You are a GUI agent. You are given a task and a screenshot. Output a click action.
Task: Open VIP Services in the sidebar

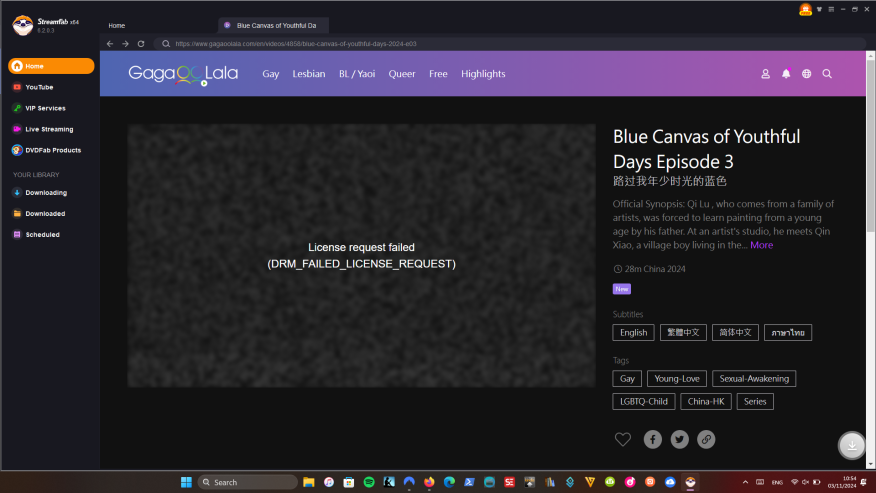point(45,108)
